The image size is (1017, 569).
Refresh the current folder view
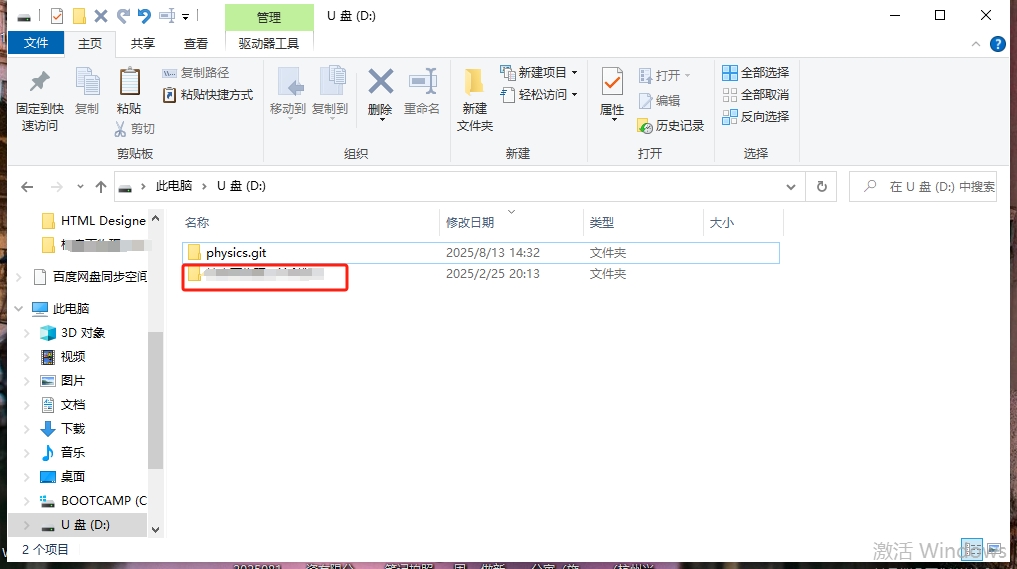pos(822,187)
